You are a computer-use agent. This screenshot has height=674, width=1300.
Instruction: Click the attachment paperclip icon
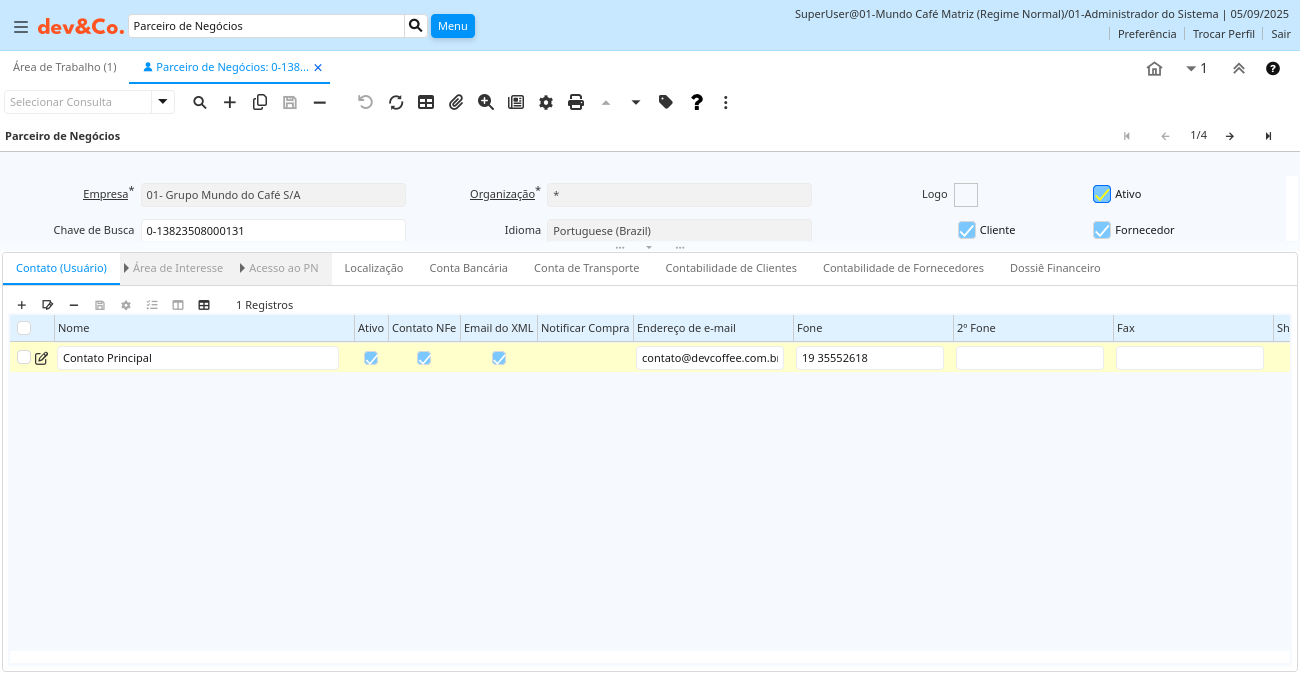coord(456,102)
